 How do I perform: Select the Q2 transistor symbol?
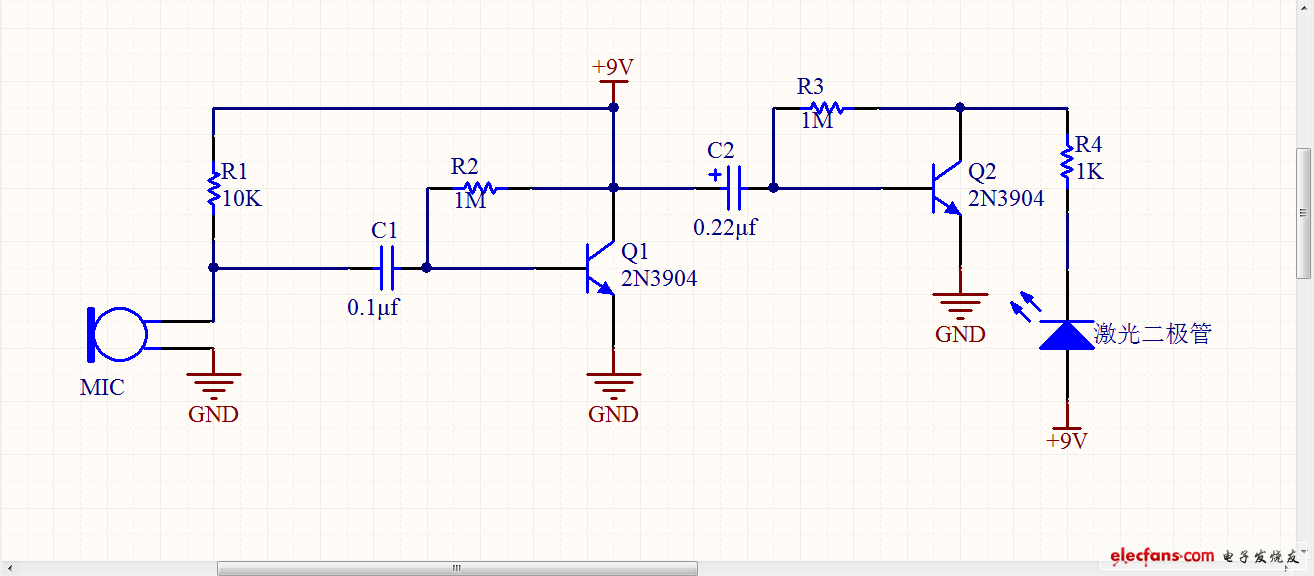946,187
